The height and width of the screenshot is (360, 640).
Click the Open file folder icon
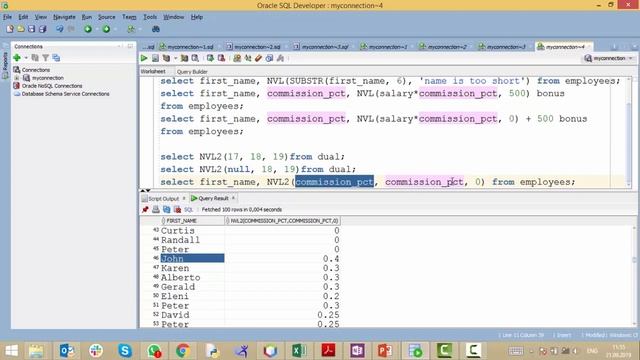(20, 29)
